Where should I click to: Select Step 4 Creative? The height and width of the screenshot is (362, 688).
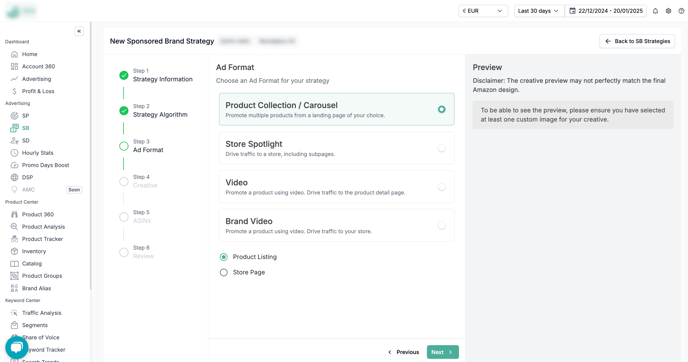pyautogui.click(x=138, y=181)
